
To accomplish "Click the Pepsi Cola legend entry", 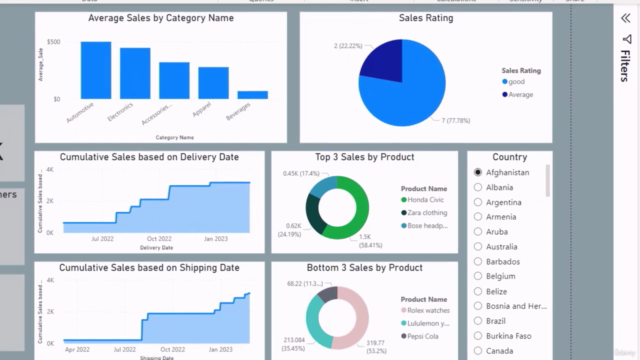I will click(x=420, y=336).
